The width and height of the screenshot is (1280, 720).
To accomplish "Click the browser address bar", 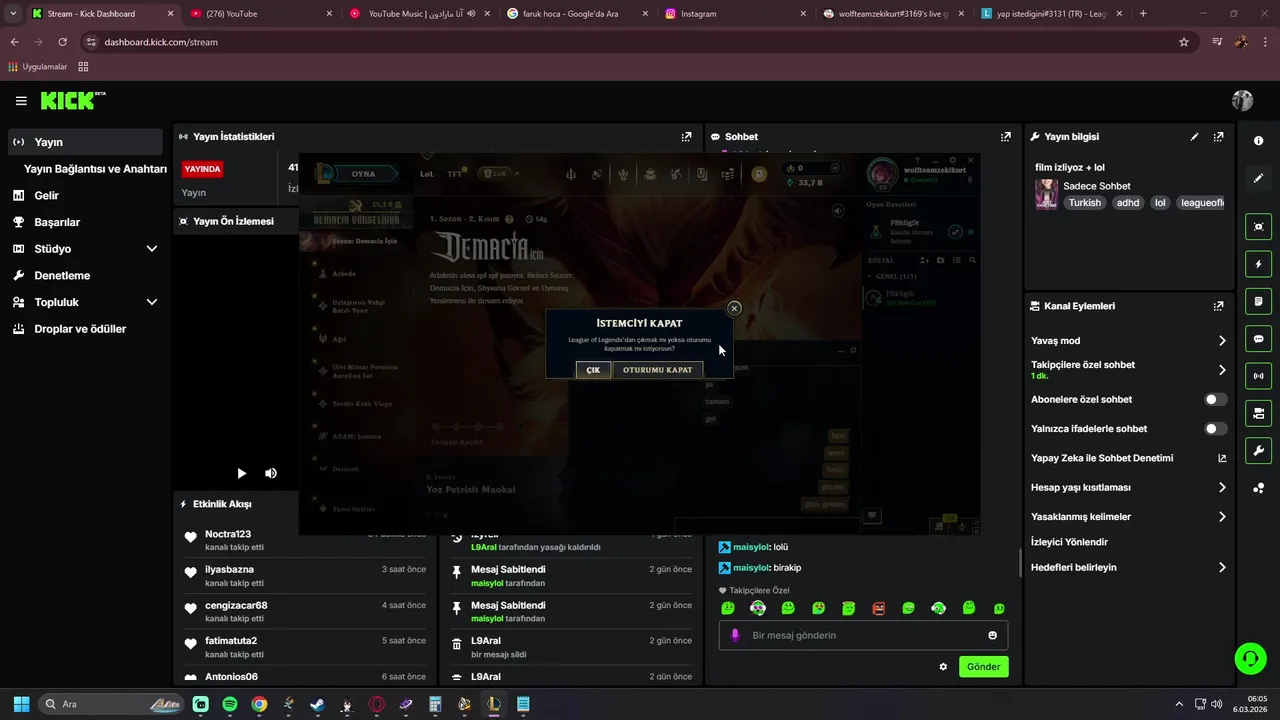I will (x=630, y=42).
